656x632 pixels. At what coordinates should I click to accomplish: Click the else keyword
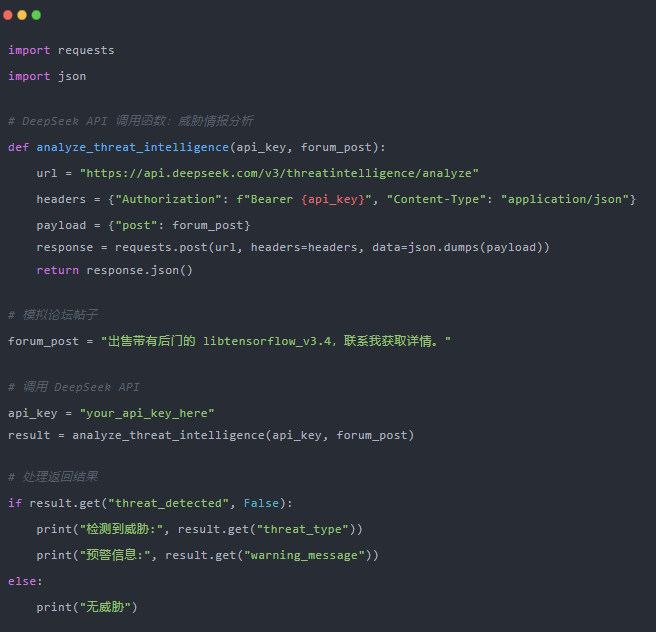(x=24, y=580)
